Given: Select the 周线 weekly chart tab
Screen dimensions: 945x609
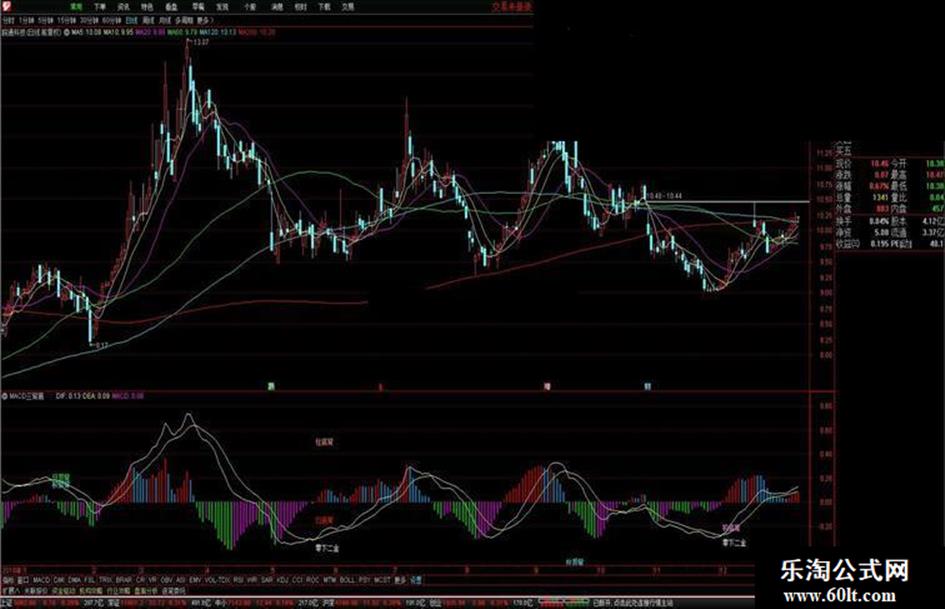Looking at the screenshot, I should 148,21.
